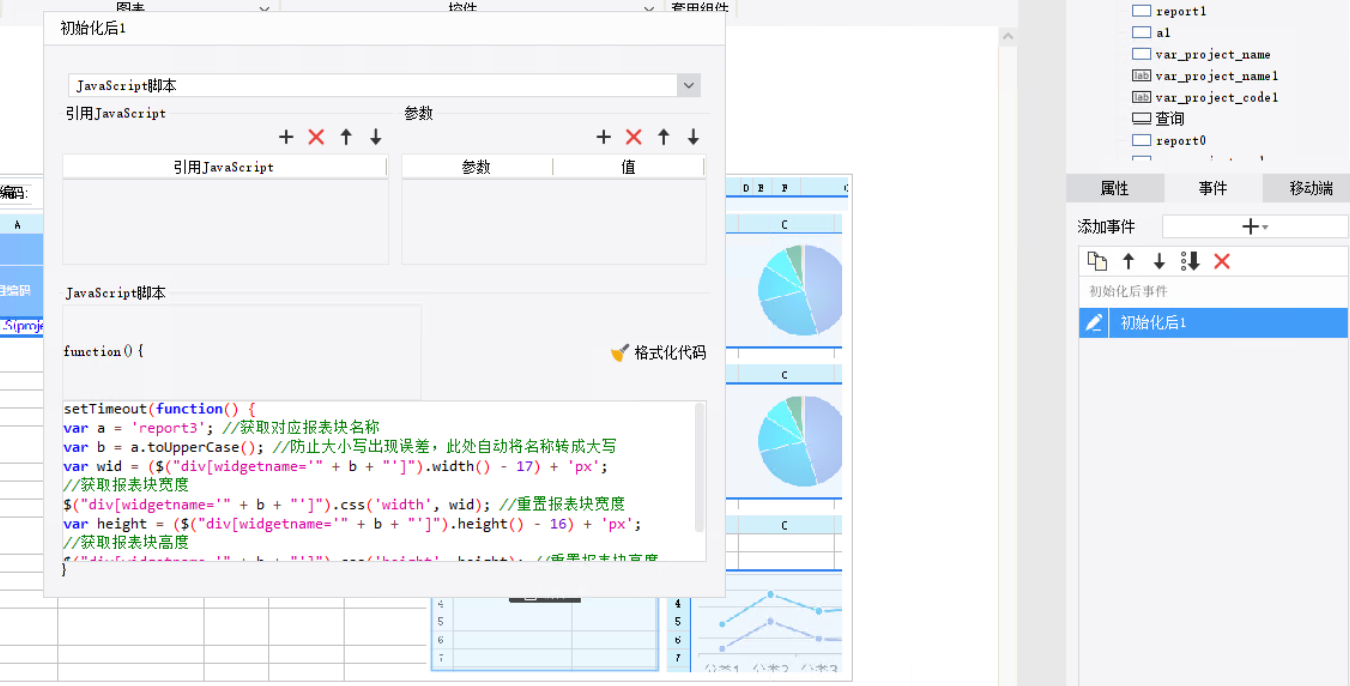Select the 查询 button node in the tree
This screenshot has width=1350, height=686.
(x=1170, y=118)
